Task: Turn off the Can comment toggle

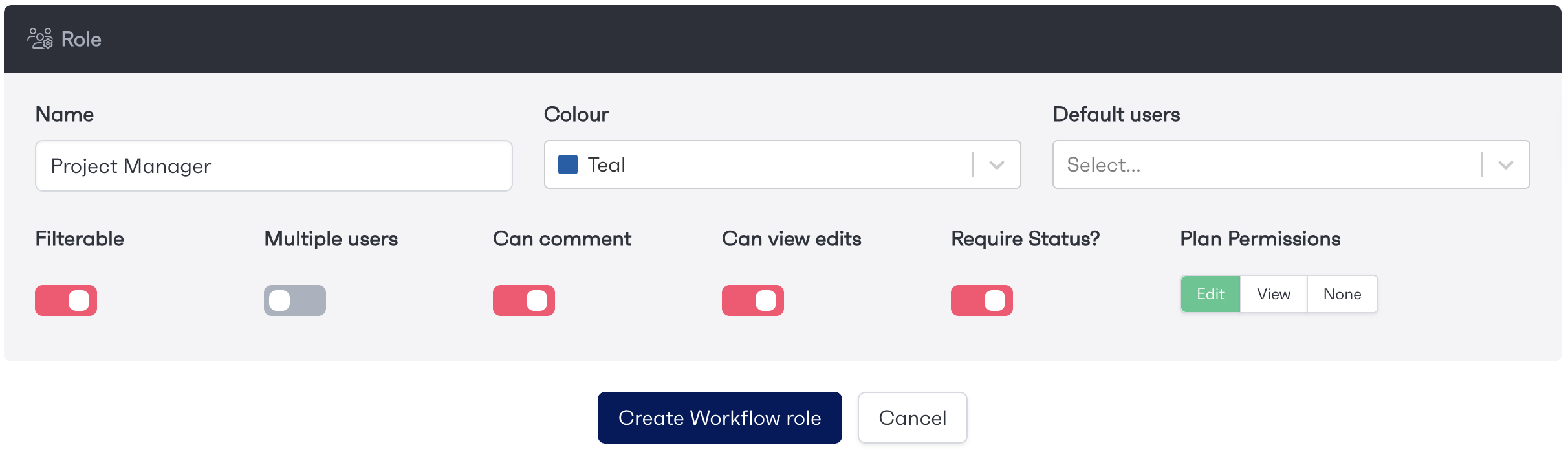Action: 524,300
